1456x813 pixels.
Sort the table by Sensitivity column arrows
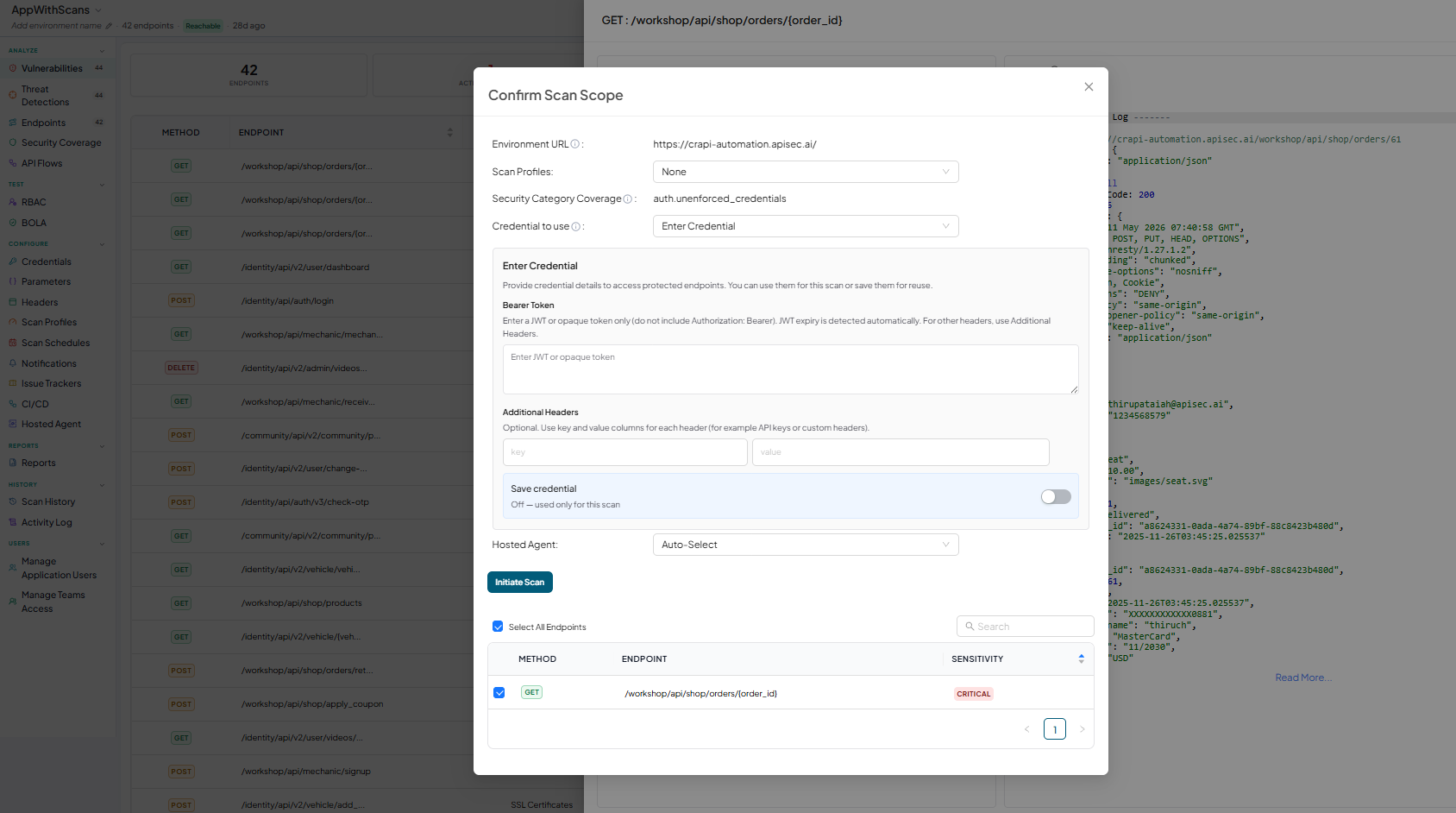(x=1081, y=659)
